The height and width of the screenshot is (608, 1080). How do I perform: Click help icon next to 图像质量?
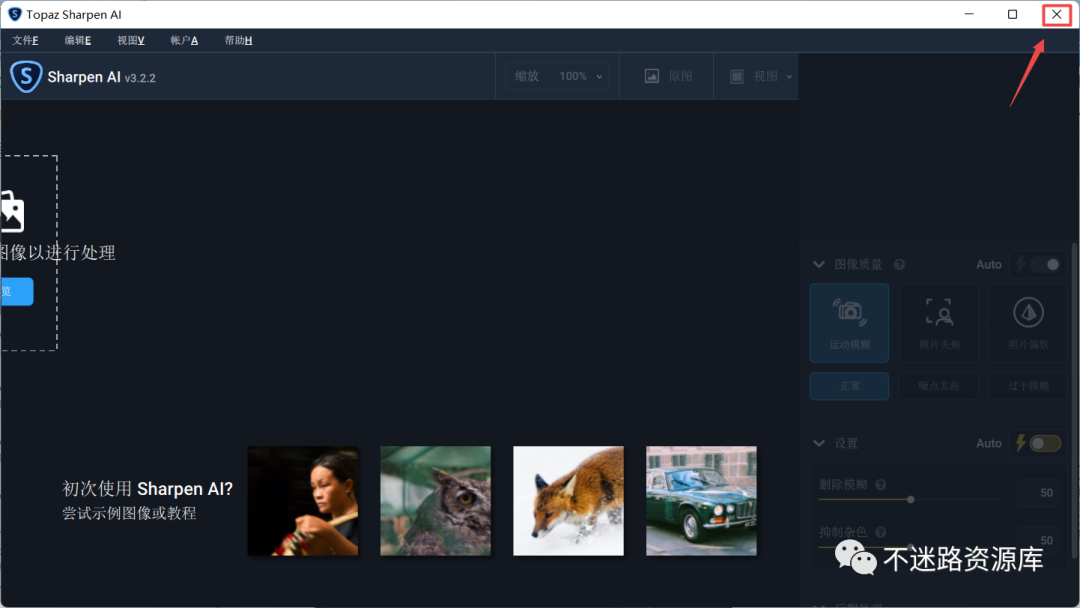(899, 264)
